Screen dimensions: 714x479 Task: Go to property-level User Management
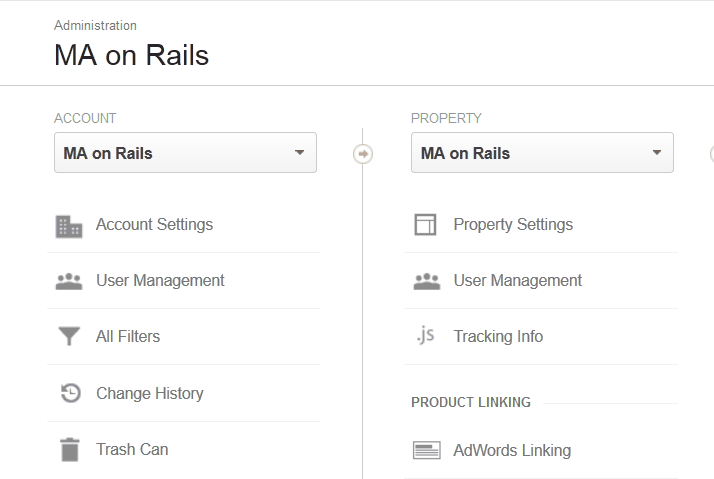tap(517, 281)
